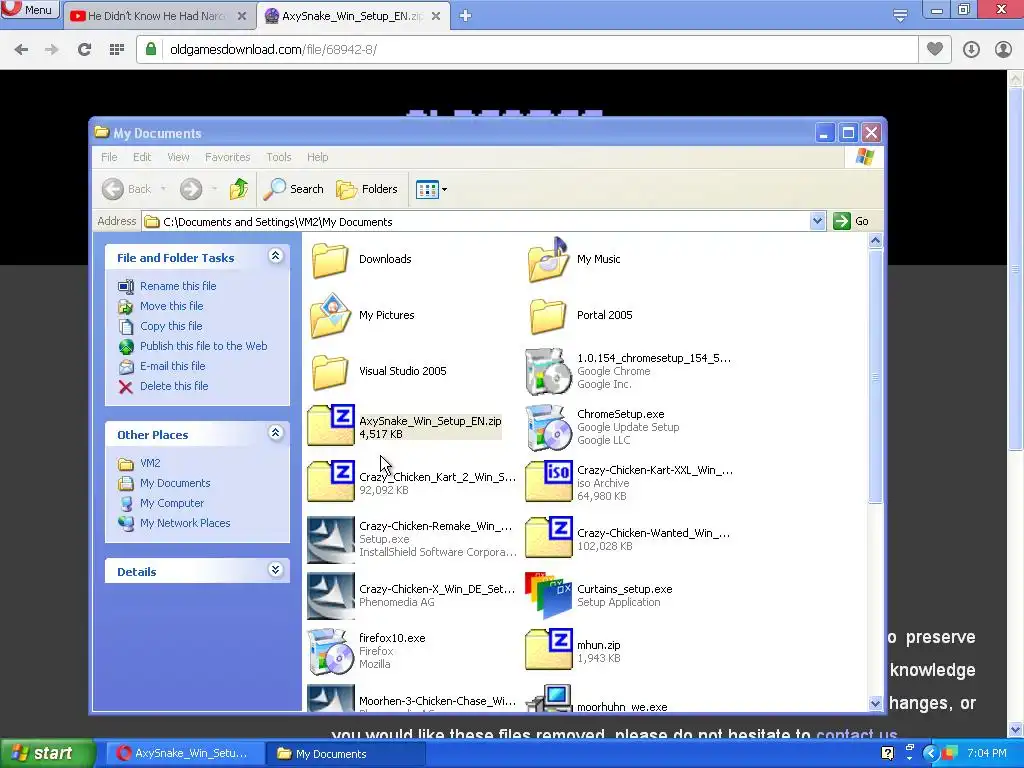Click Delete this file link
The image size is (1024, 768).
tap(174, 387)
